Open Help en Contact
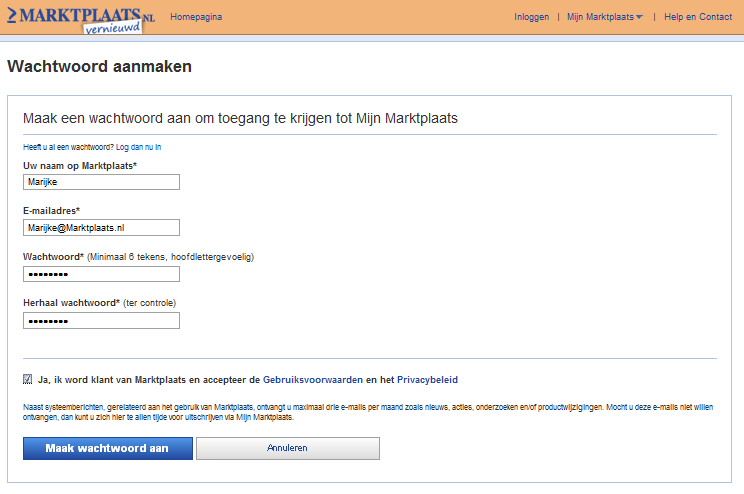The width and height of the screenshot is (744, 494). [x=698, y=17]
